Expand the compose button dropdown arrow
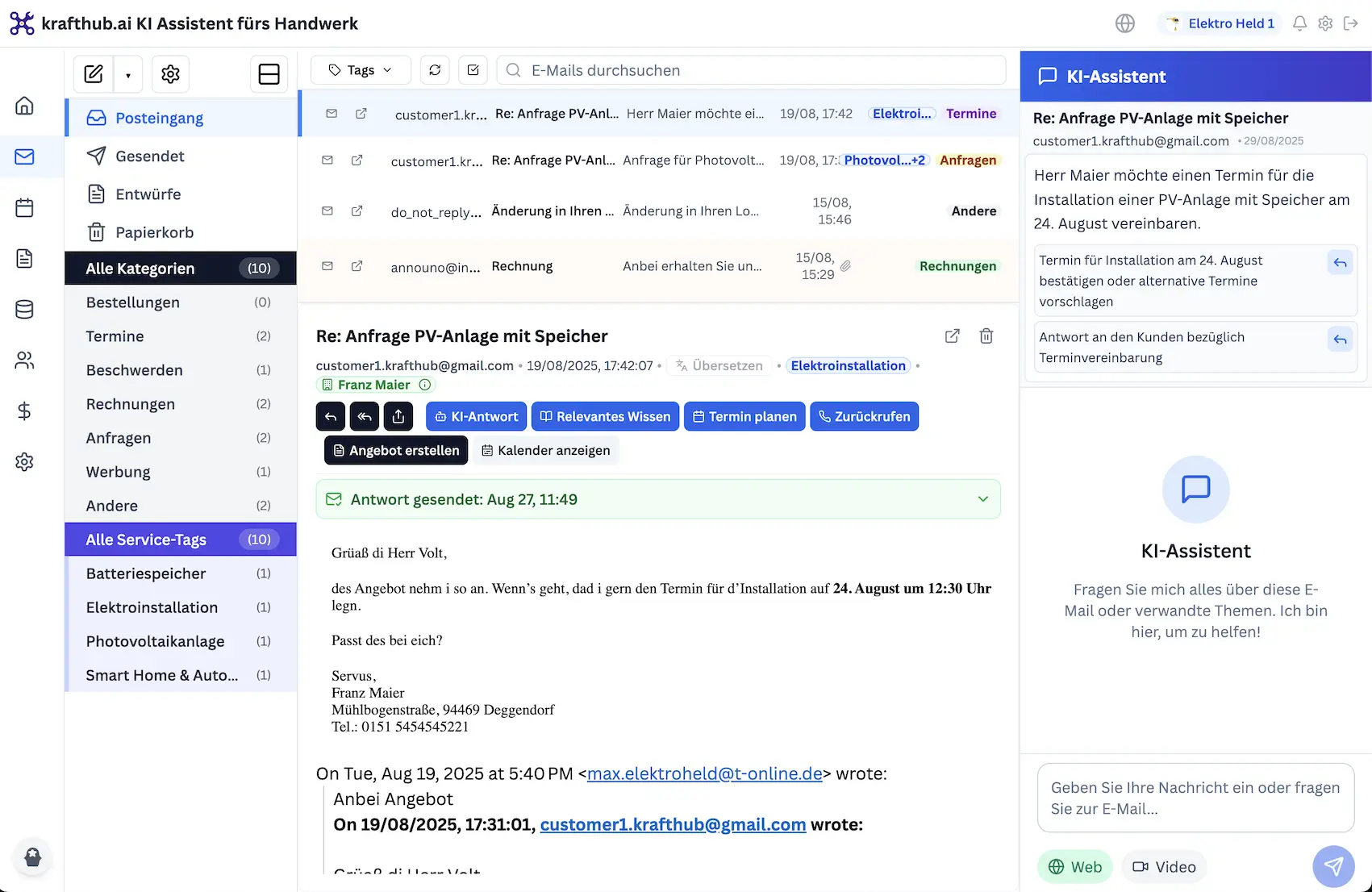Viewport: 1372px width, 892px height. point(128,73)
